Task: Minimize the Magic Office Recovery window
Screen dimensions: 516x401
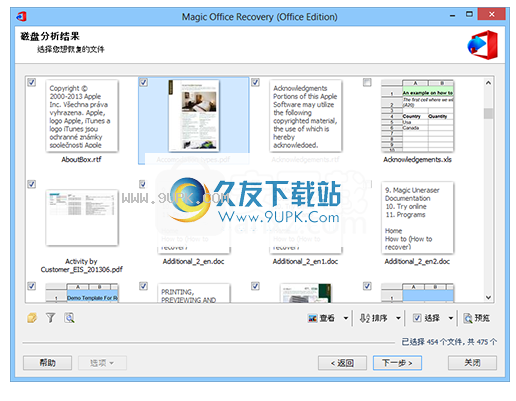Action: point(452,15)
